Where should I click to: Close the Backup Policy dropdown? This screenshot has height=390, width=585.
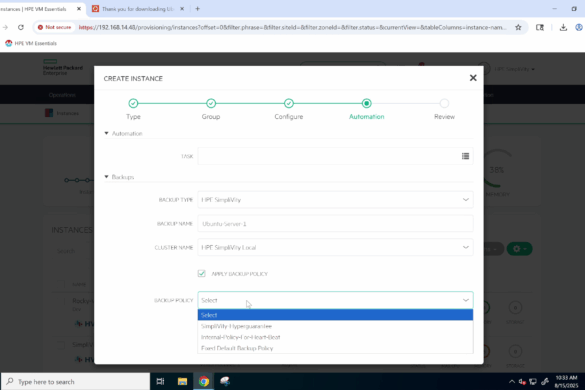tap(335, 300)
